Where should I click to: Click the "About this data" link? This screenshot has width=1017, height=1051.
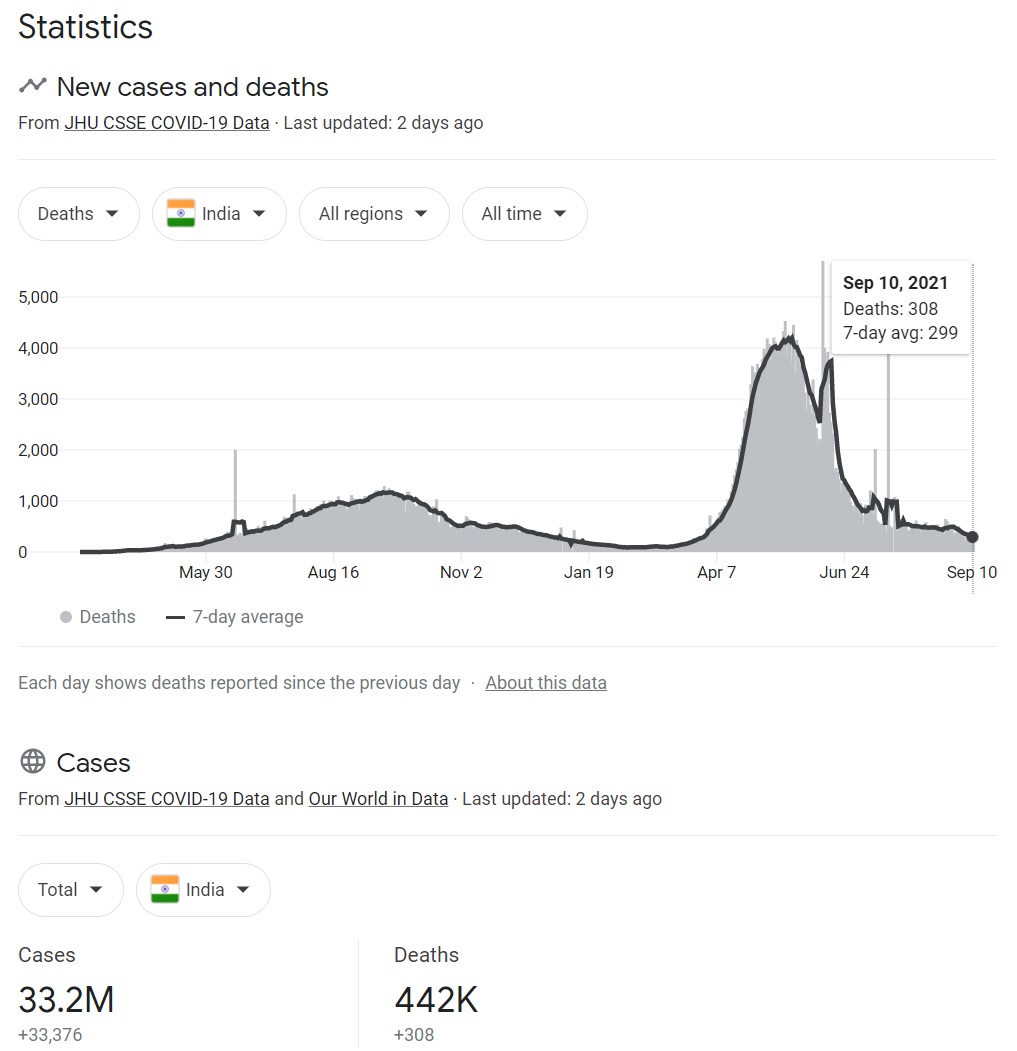click(x=546, y=682)
